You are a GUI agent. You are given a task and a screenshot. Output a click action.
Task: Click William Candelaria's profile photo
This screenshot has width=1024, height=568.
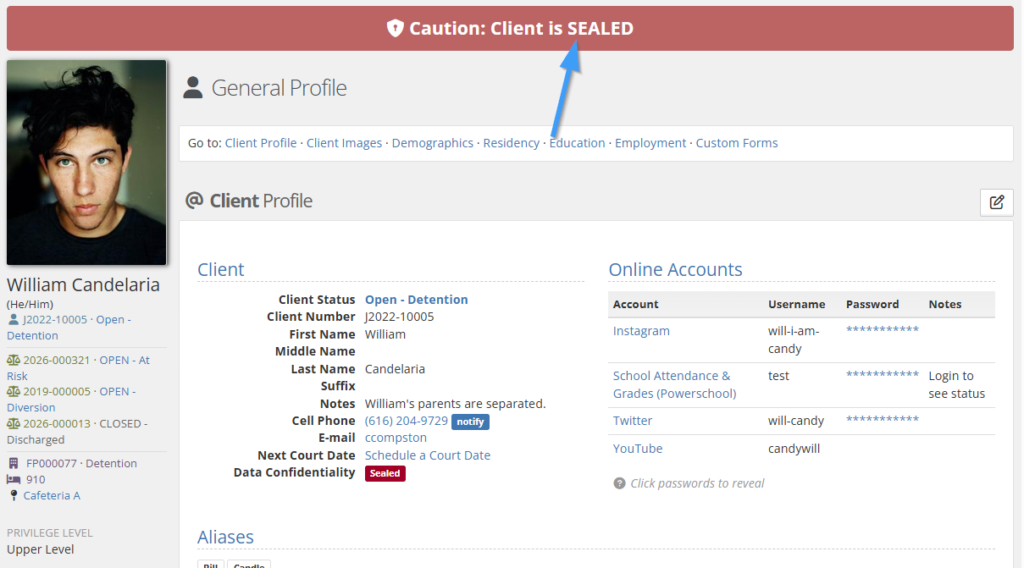(x=87, y=163)
